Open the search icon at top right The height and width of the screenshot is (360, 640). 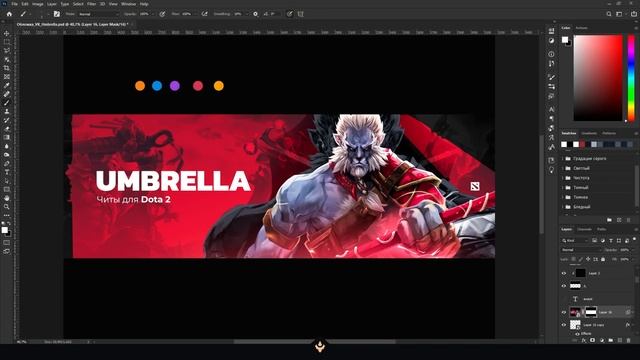point(609,14)
